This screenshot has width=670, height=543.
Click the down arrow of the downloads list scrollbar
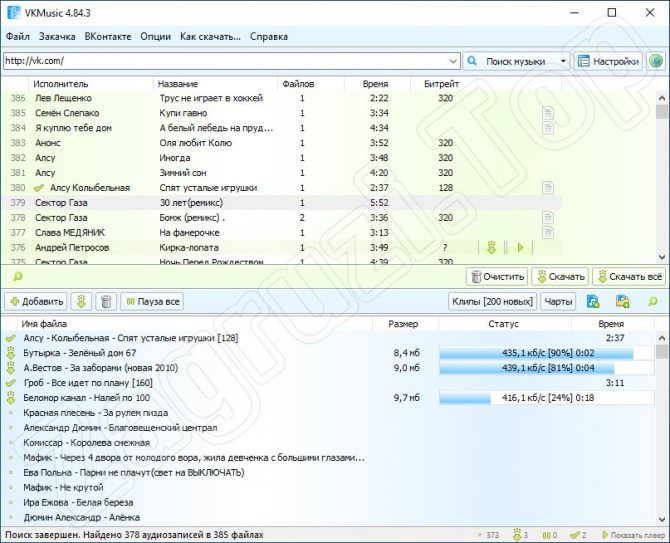pyautogui.click(x=662, y=520)
